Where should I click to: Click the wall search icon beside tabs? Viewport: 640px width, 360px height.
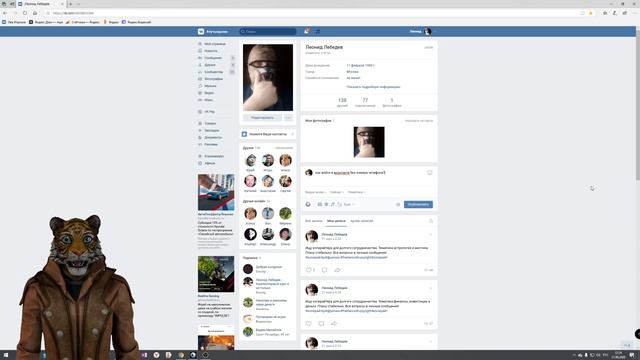click(x=431, y=221)
